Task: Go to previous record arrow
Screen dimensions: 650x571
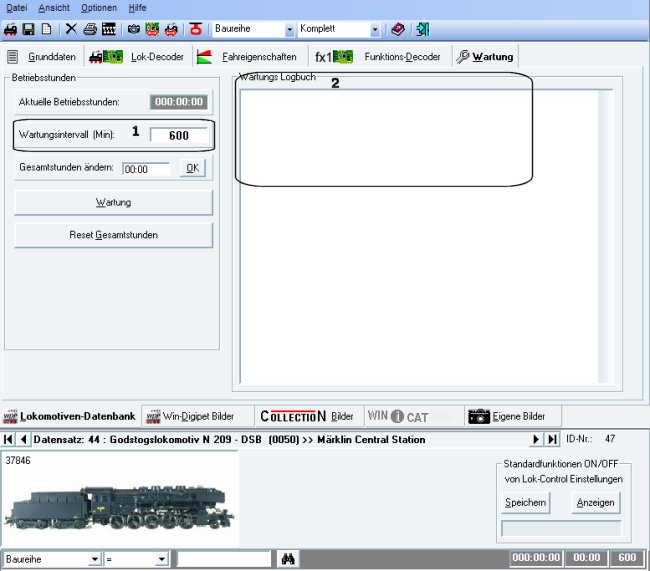Action: tap(23, 439)
